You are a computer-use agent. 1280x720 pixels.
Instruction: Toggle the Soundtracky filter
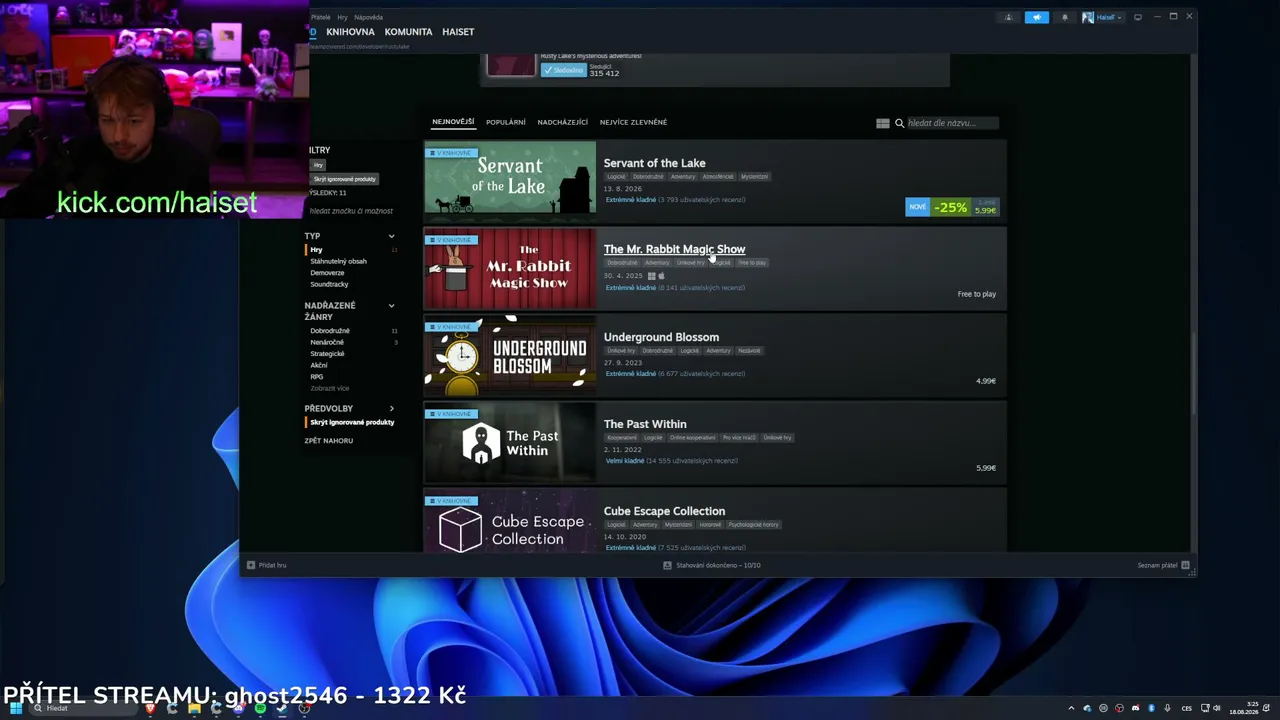pos(329,284)
